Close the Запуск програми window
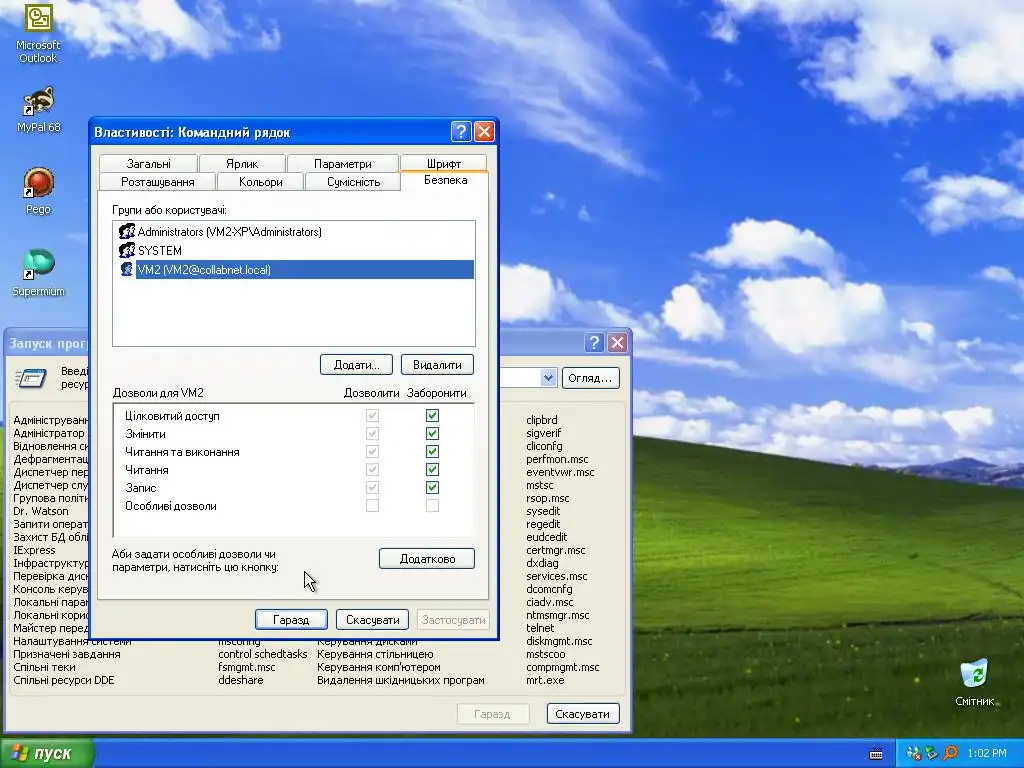1024x768 pixels. click(617, 343)
